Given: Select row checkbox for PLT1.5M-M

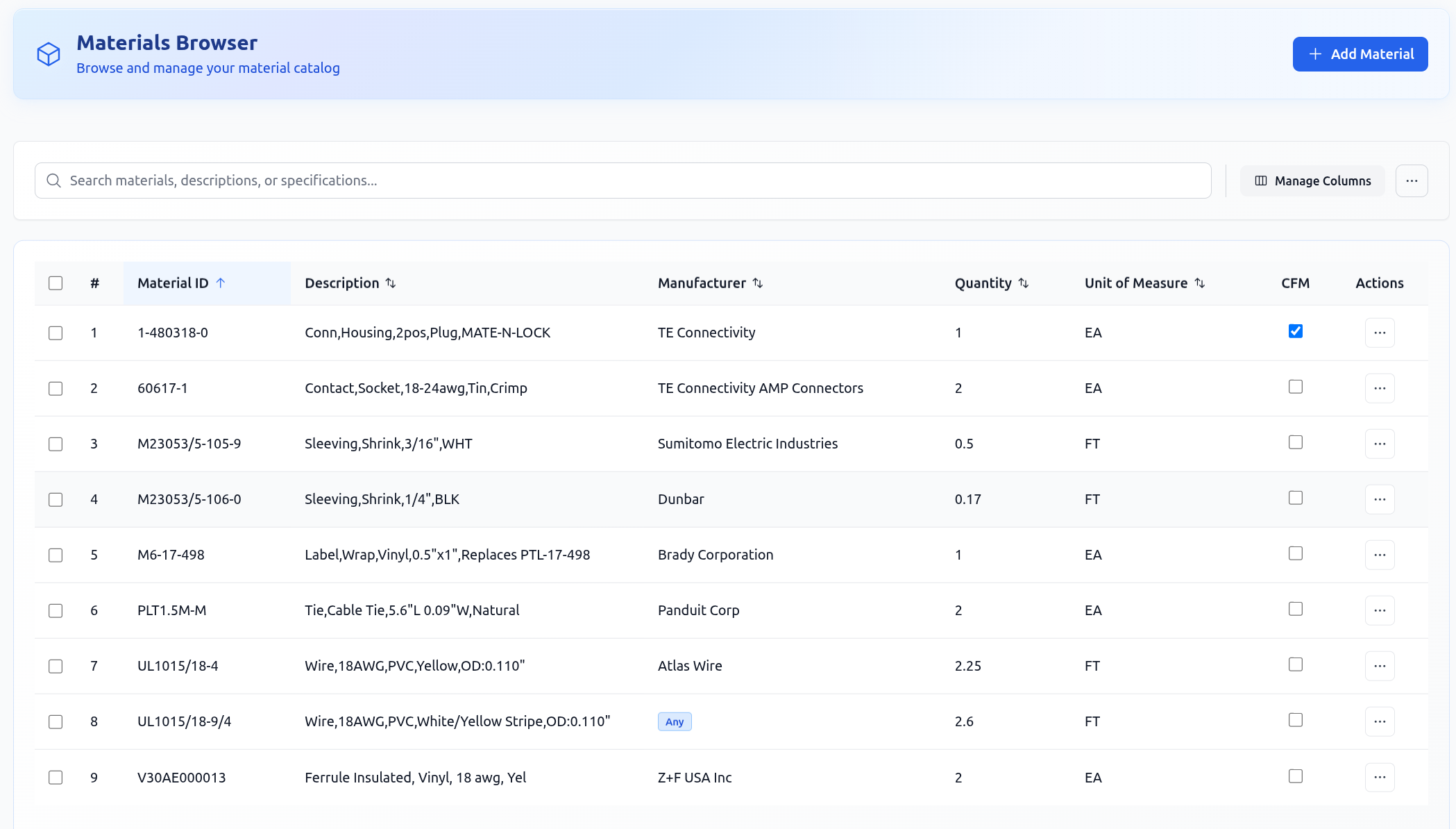Looking at the screenshot, I should (x=56, y=611).
